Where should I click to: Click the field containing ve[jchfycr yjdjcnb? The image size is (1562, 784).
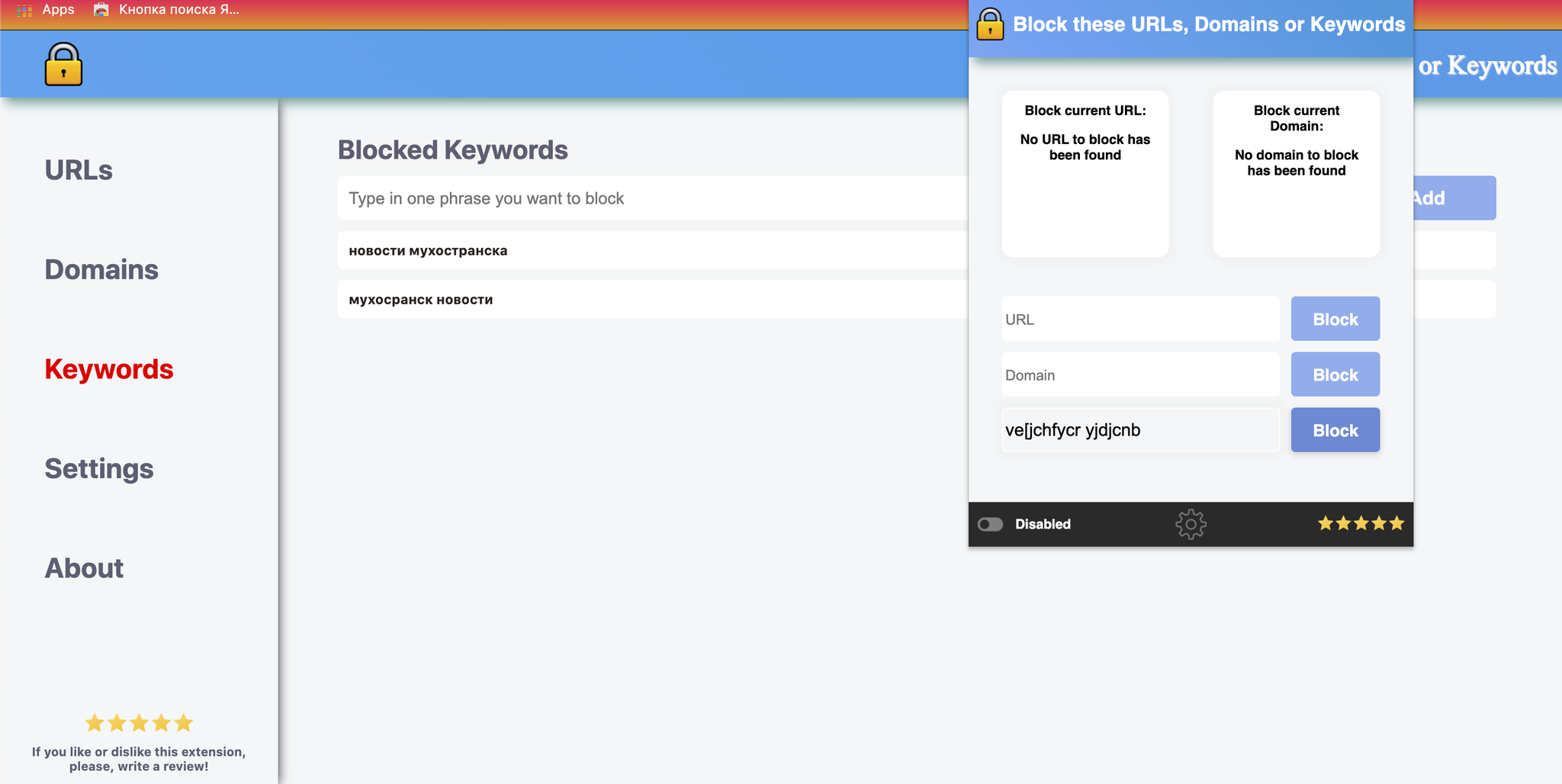1140,430
